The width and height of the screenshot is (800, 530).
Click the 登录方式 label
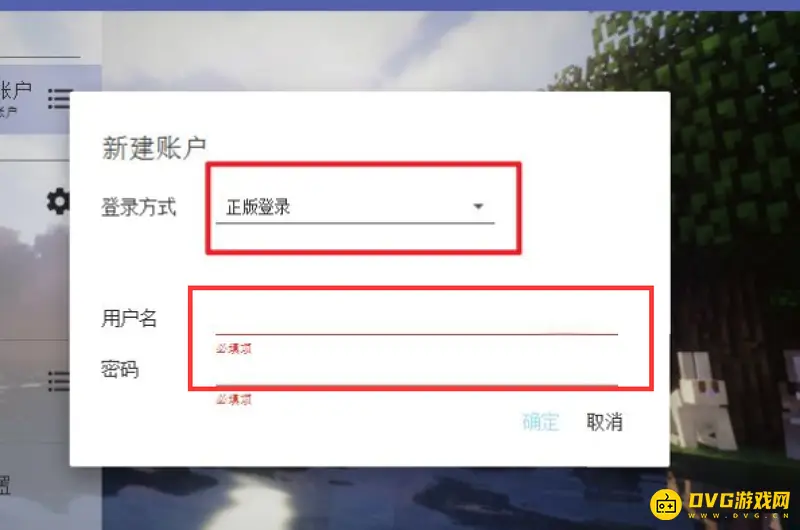coord(139,207)
